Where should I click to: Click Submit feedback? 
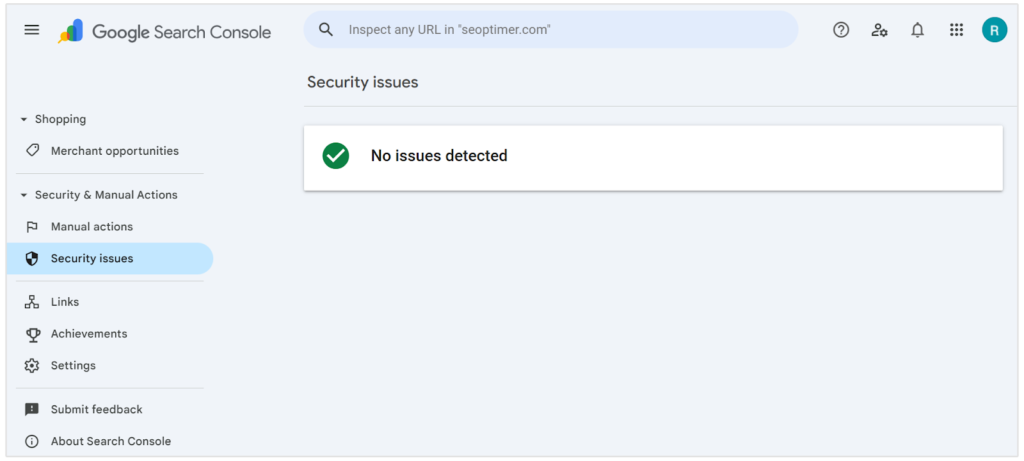96,409
